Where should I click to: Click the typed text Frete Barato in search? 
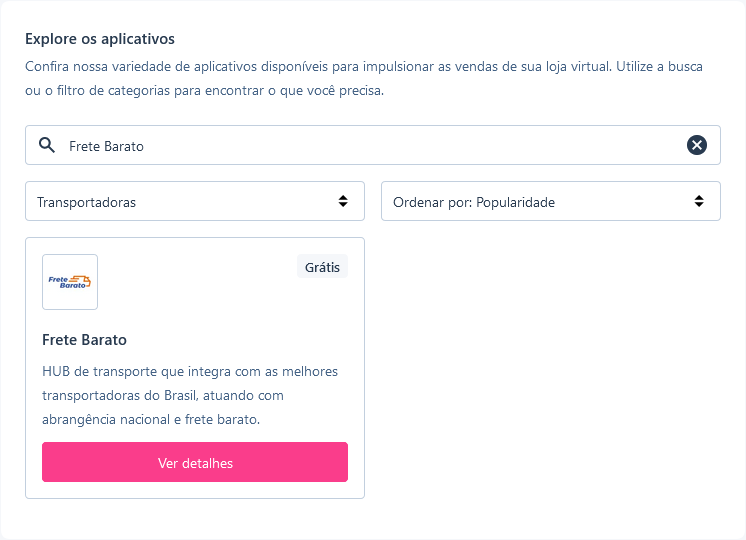click(x=106, y=146)
